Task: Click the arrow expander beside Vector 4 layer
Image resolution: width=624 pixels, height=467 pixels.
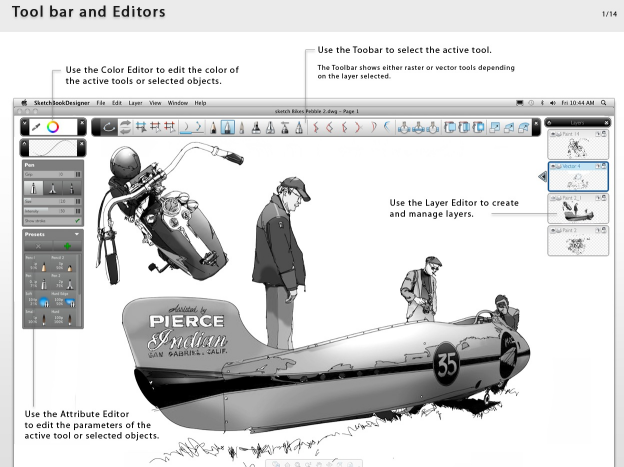Action: tap(542, 176)
